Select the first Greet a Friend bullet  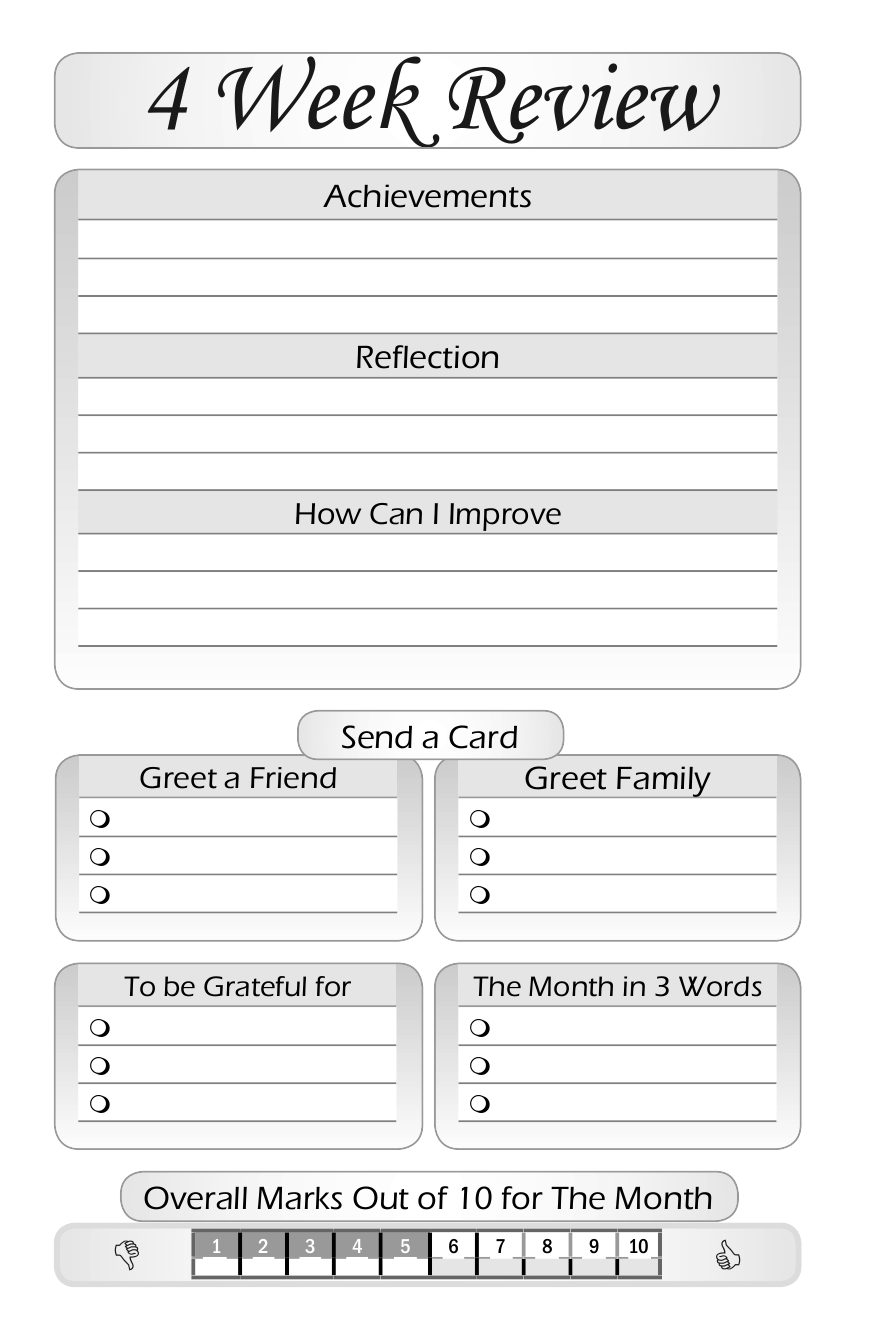(99, 819)
